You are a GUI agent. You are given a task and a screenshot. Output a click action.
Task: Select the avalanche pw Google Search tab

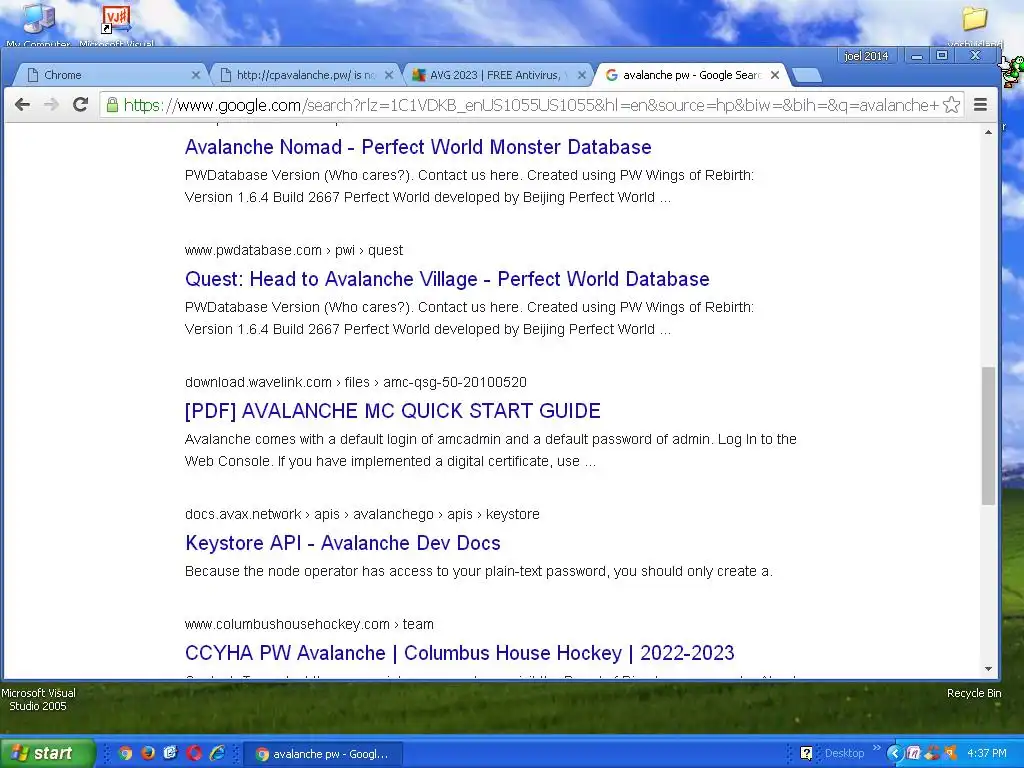[692, 75]
